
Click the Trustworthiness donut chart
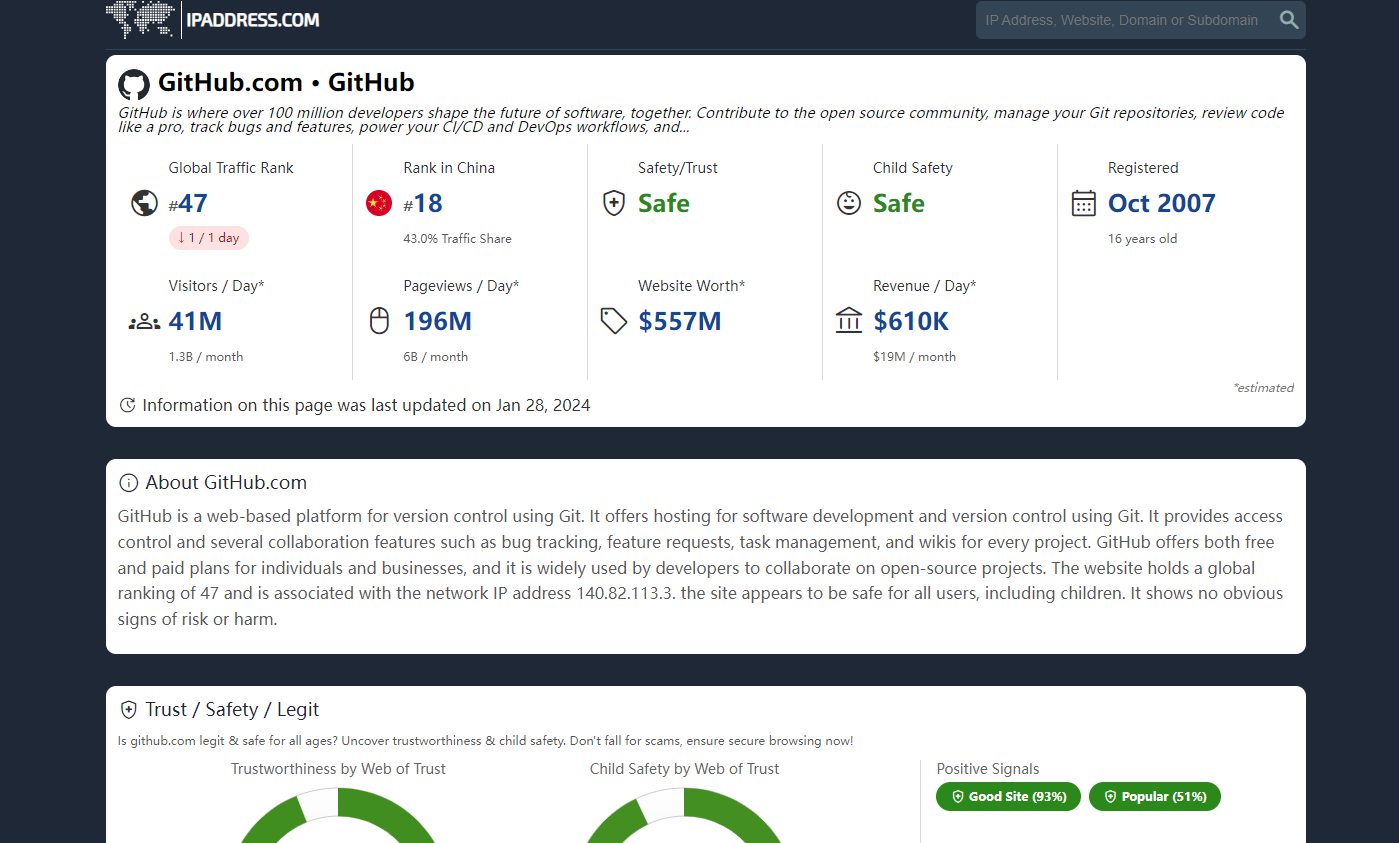click(338, 815)
